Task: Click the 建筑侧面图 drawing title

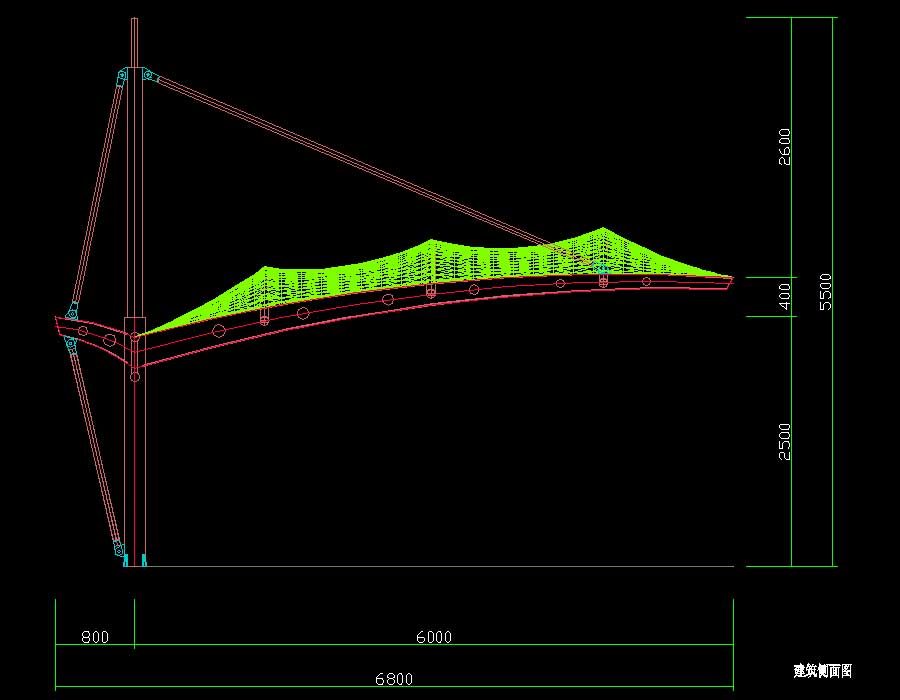Action: click(x=823, y=671)
